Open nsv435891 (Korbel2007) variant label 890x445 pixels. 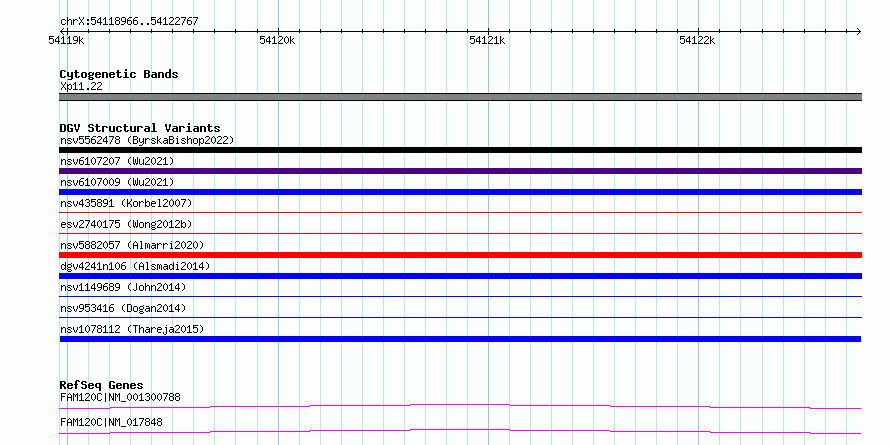(x=126, y=203)
